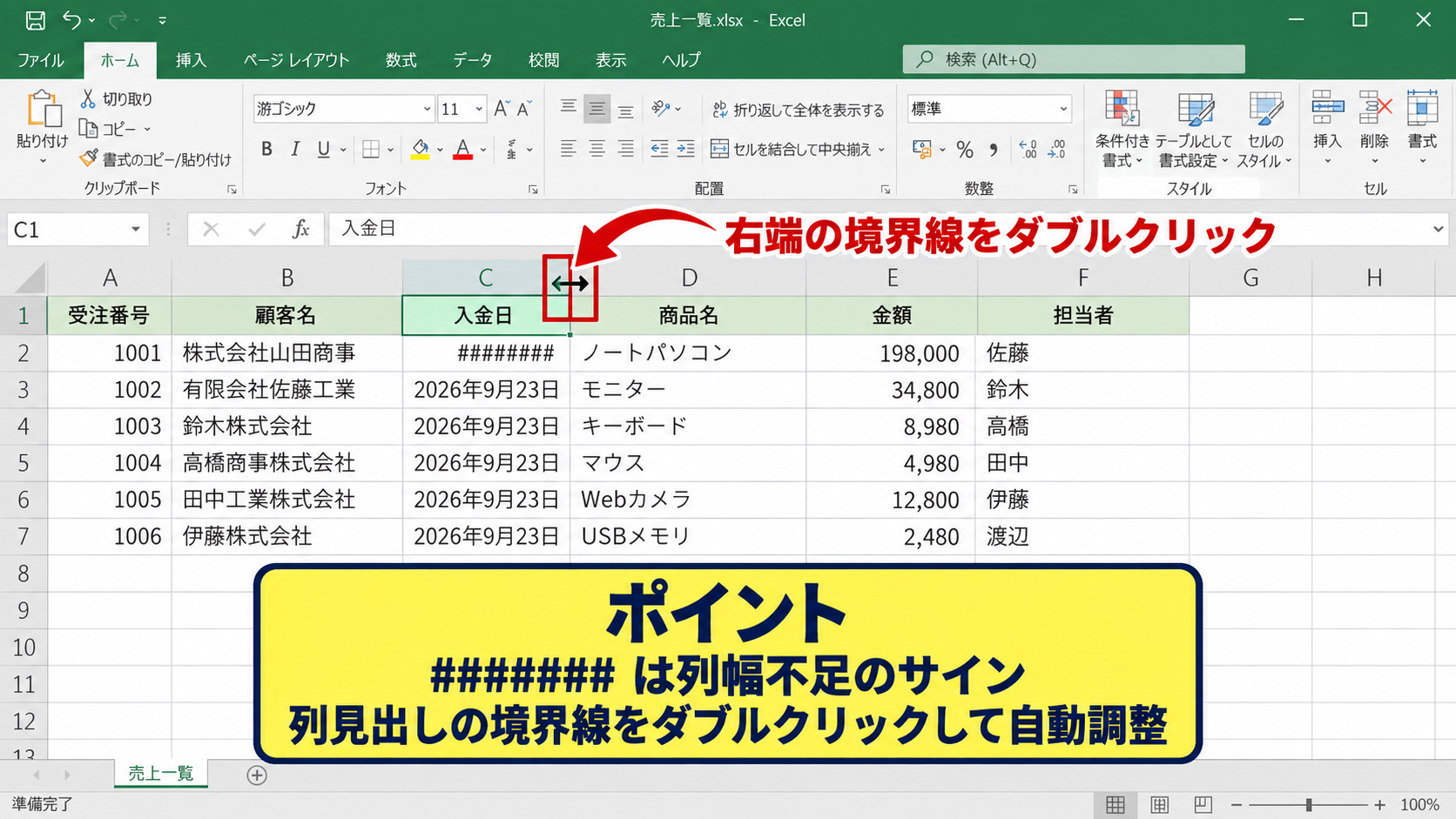Viewport: 1456px width, 819px height.
Task: Open the number format dropdown (標準)
Action: [1063, 109]
